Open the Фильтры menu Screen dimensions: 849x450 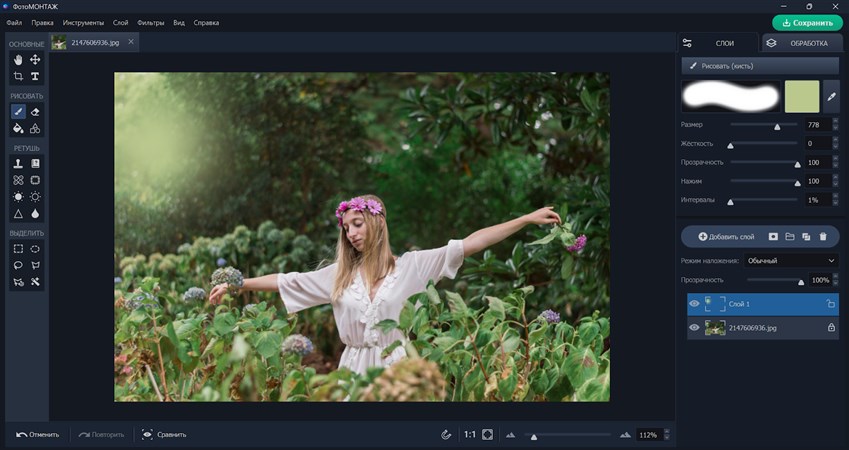tap(151, 21)
